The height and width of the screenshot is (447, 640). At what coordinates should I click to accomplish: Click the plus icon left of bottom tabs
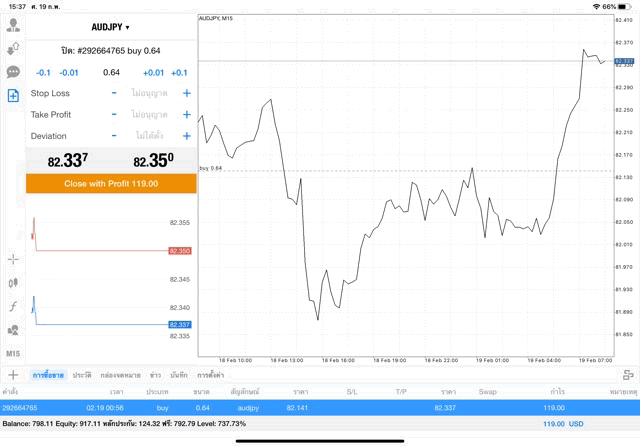click(13, 374)
